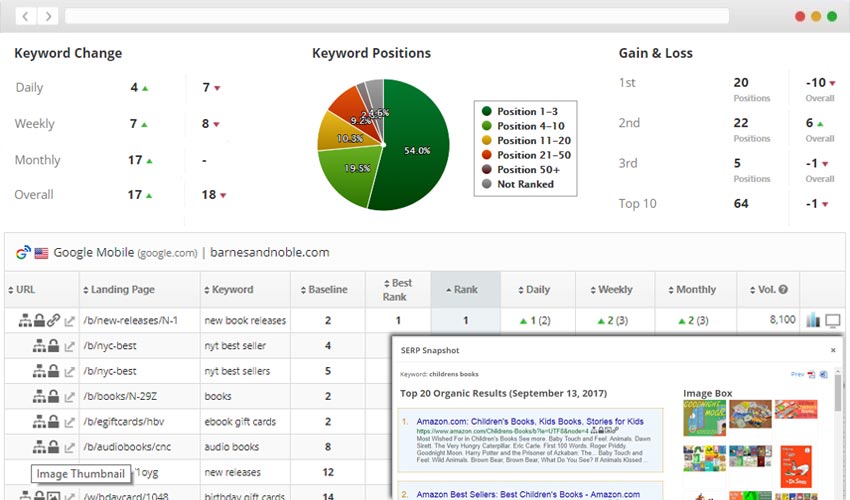Open Amazon.com Children's Books result link
This screenshot has width=850, height=500.
coord(531,423)
